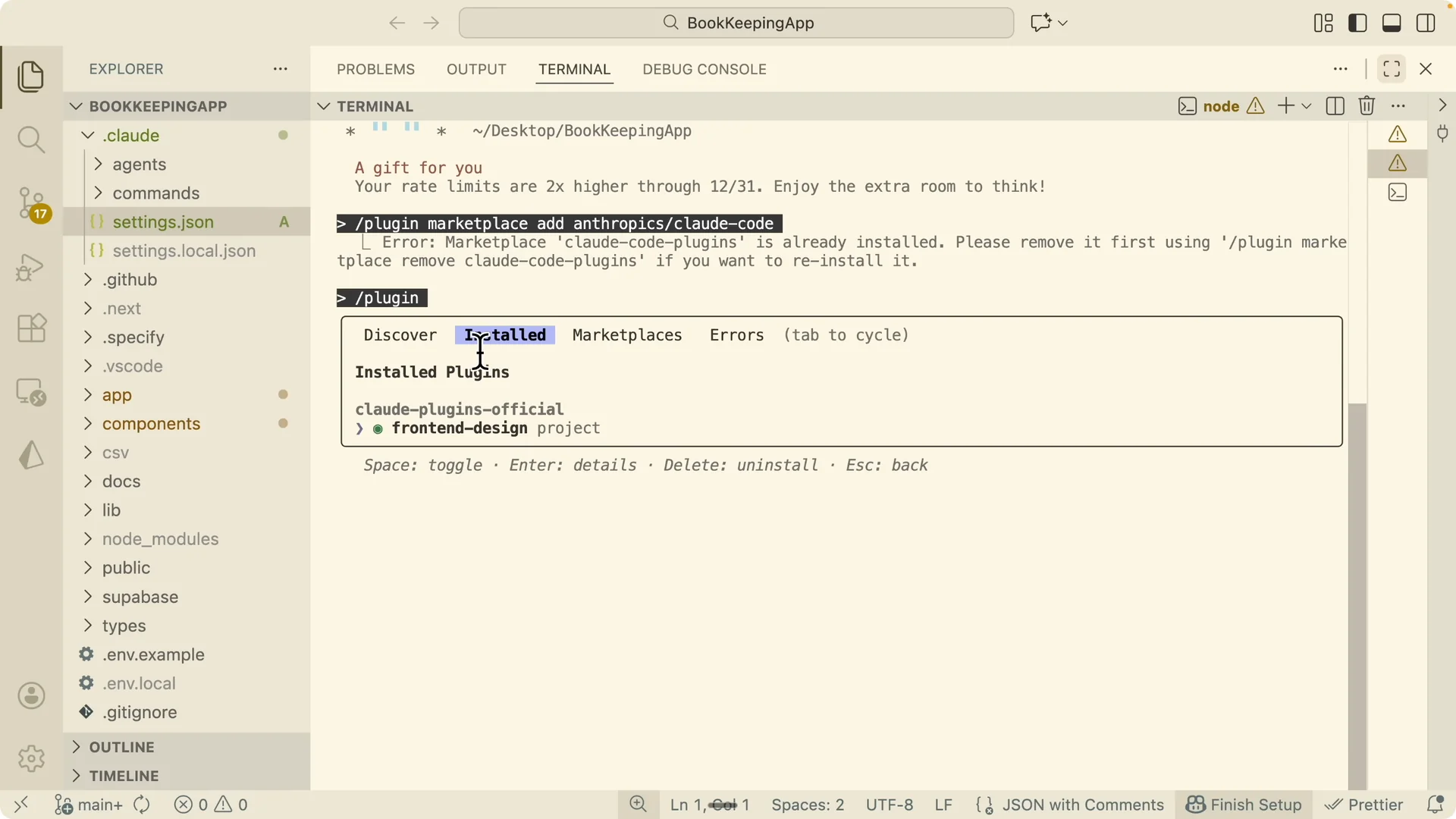Image resolution: width=1456 pixels, height=819 pixels.
Task: Open Run and Debug view
Action: [x=31, y=267]
